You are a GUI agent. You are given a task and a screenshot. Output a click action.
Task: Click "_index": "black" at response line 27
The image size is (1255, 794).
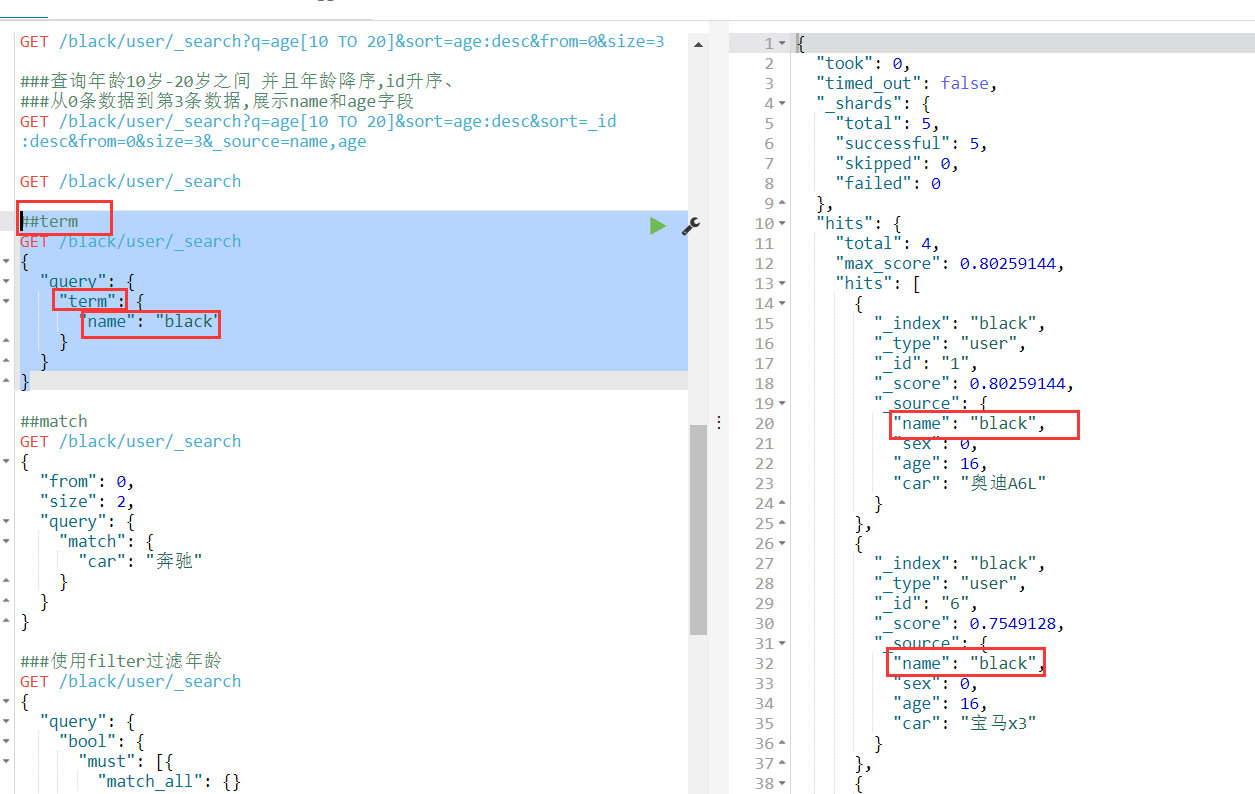pyautogui.click(x=960, y=563)
